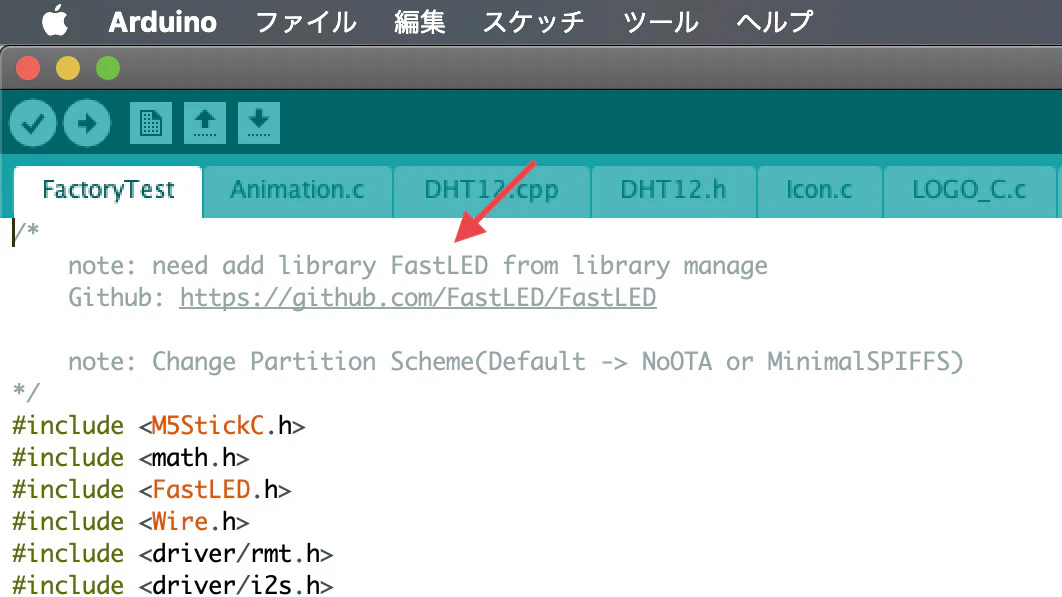Open the Apple menu
1062x597 pixels.
55,21
